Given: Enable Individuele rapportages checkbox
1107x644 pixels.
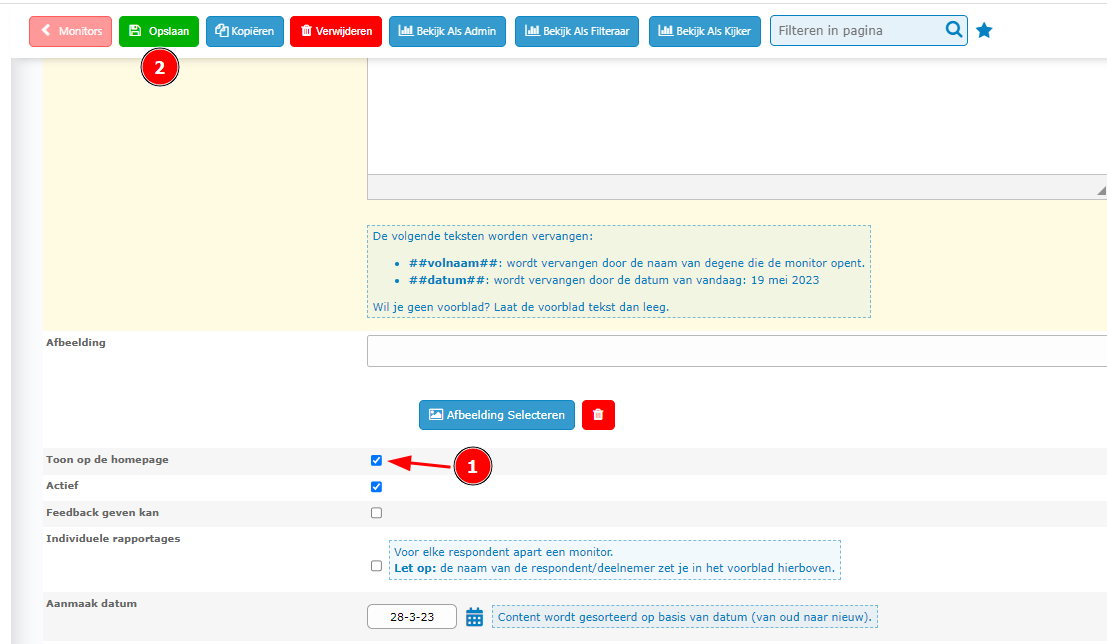Looking at the screenshot, I should (376, 566).
